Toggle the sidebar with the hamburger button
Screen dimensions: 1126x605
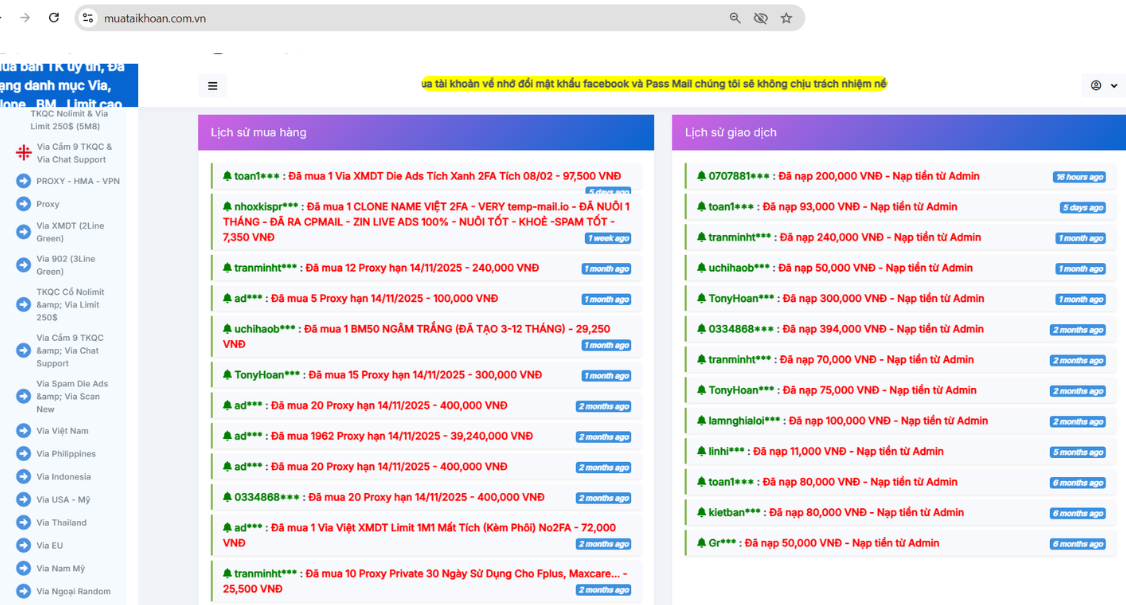click(x=212, y=86)
